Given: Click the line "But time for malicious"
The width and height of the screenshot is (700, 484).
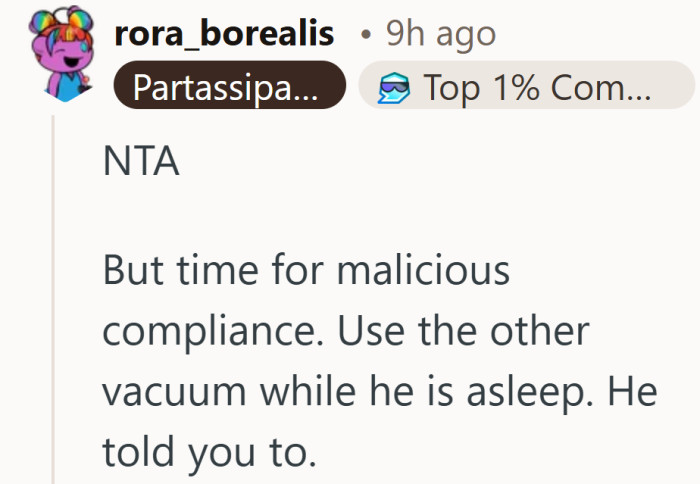Looking at the screenshot, I should click(x=306, y=272).
